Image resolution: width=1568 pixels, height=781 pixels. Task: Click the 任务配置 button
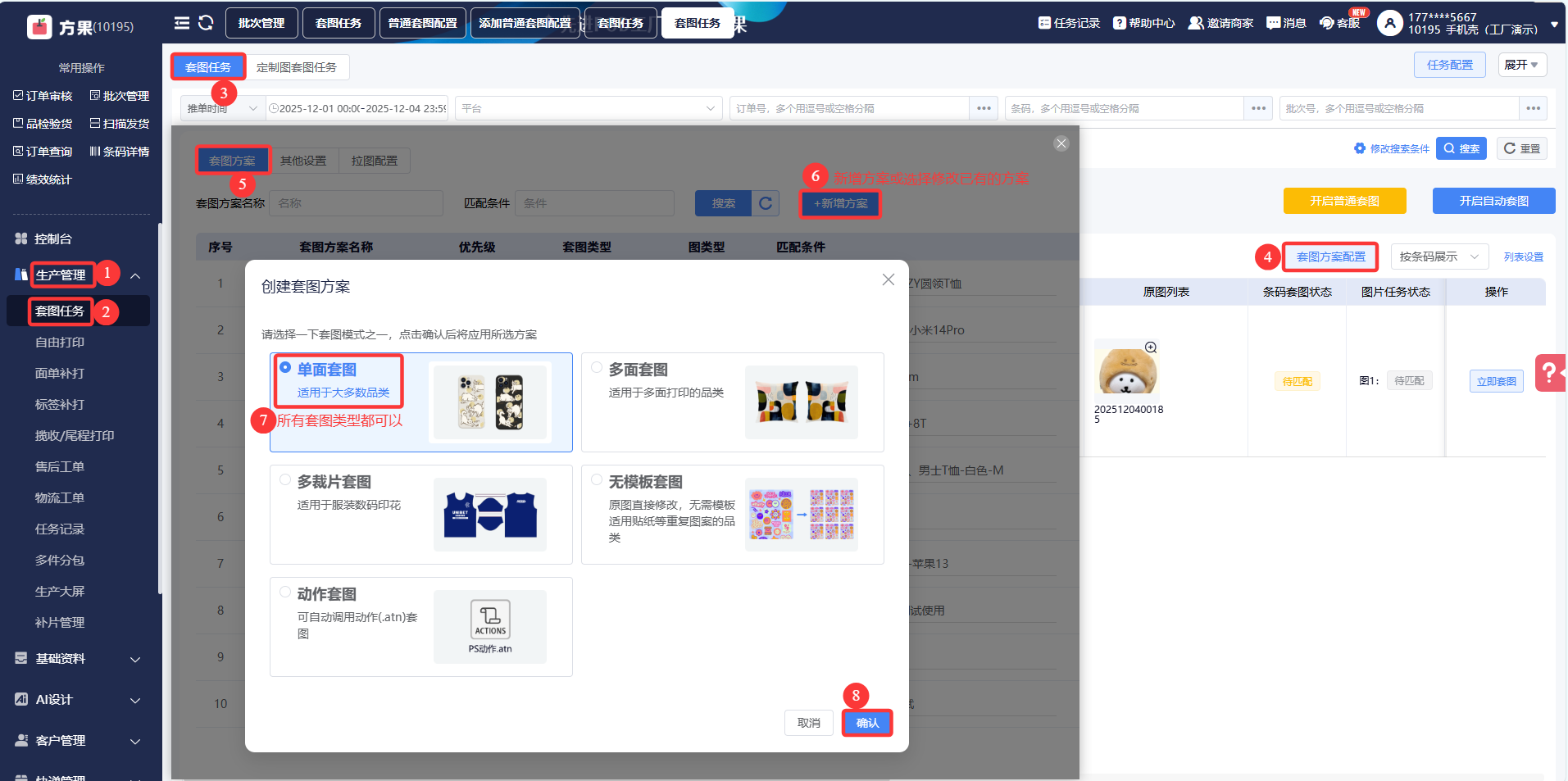(1450, 65)
